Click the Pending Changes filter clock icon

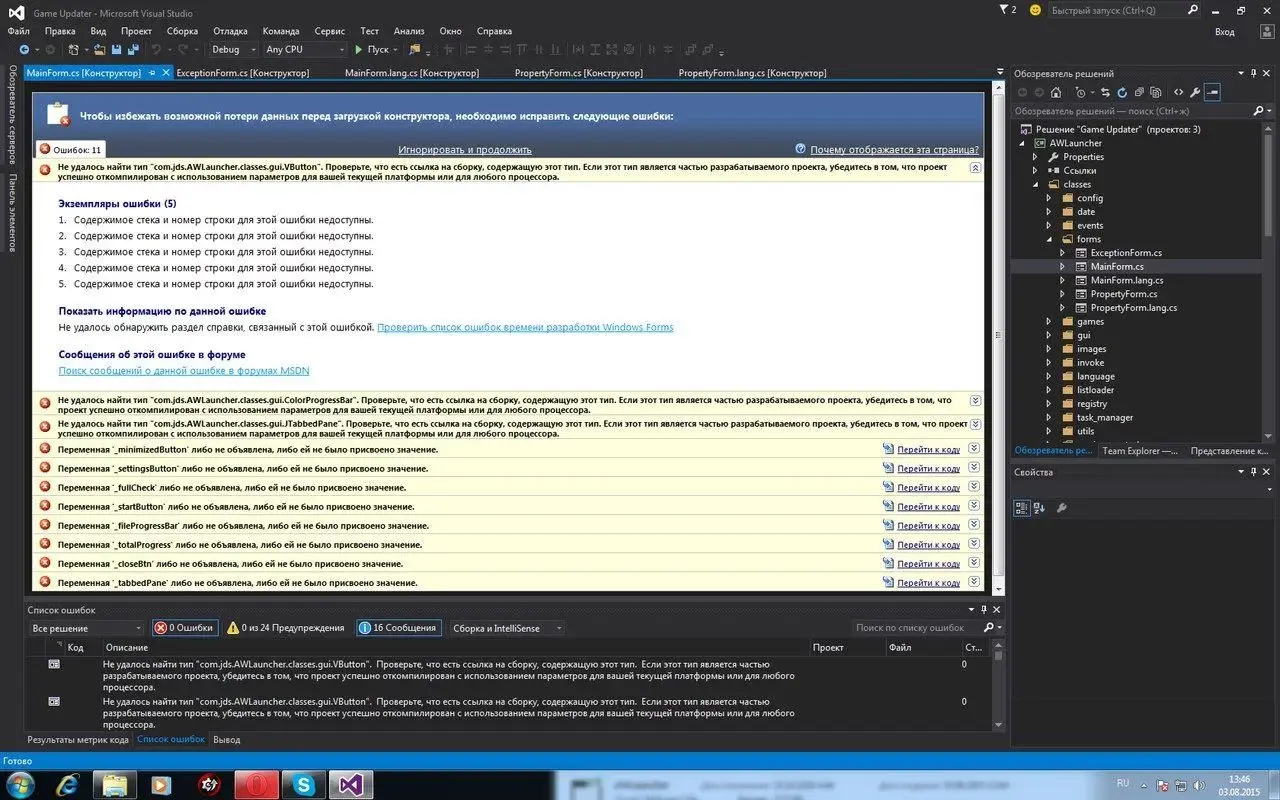(1080, 92)
